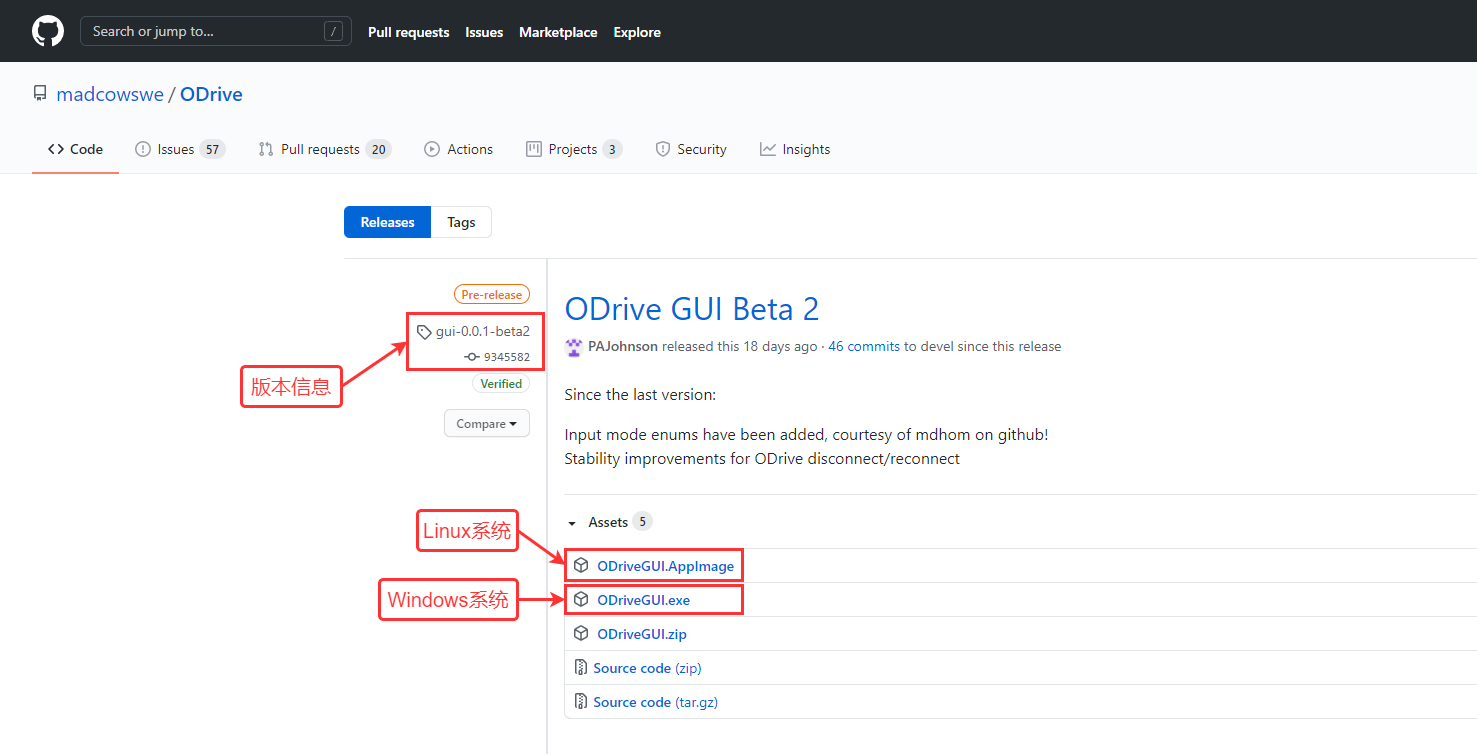Open the tag icon next to gui-0.0.1-beta2
The width and height of the screenshot is (1477, 755).
425,330
